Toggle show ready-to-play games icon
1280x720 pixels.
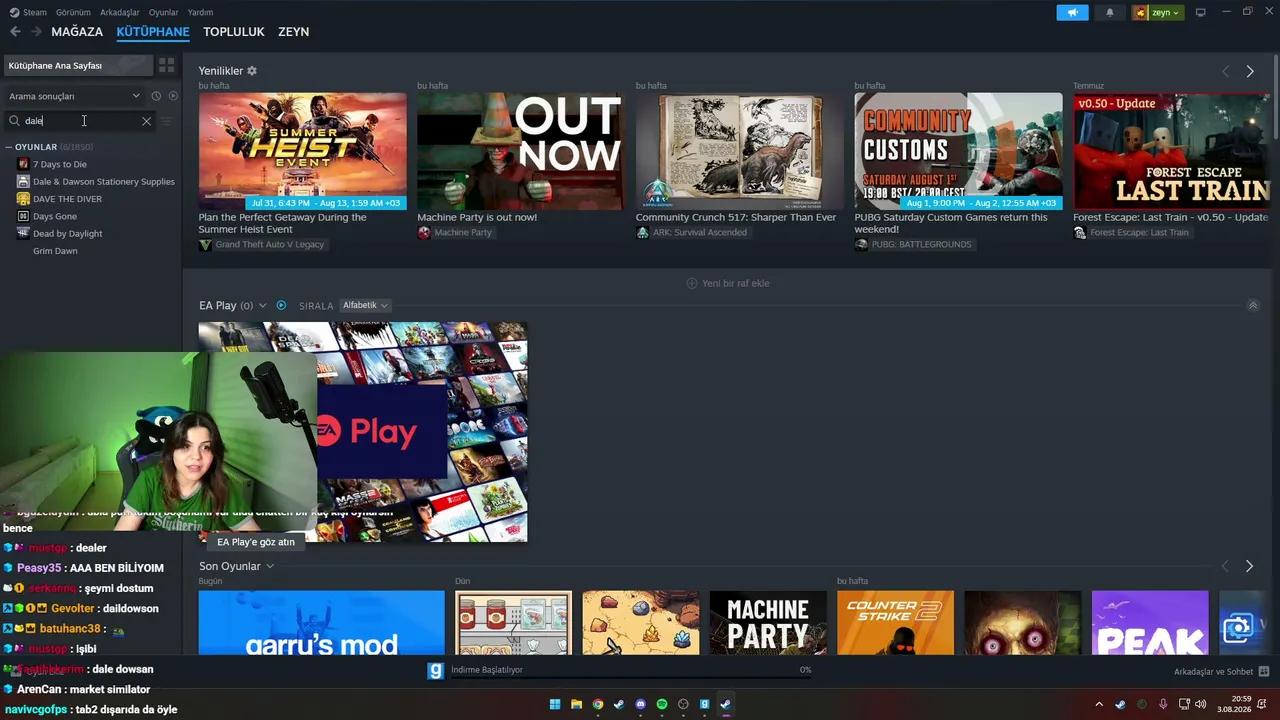(x=173, y=96)
